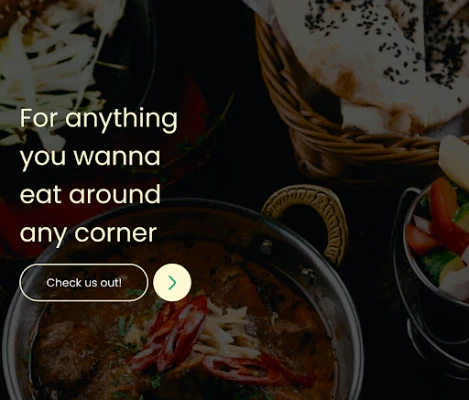Click the green chevron arrow icon
Image resolution: width=469 pixels, height=400 pixels.
pos(172,283)
